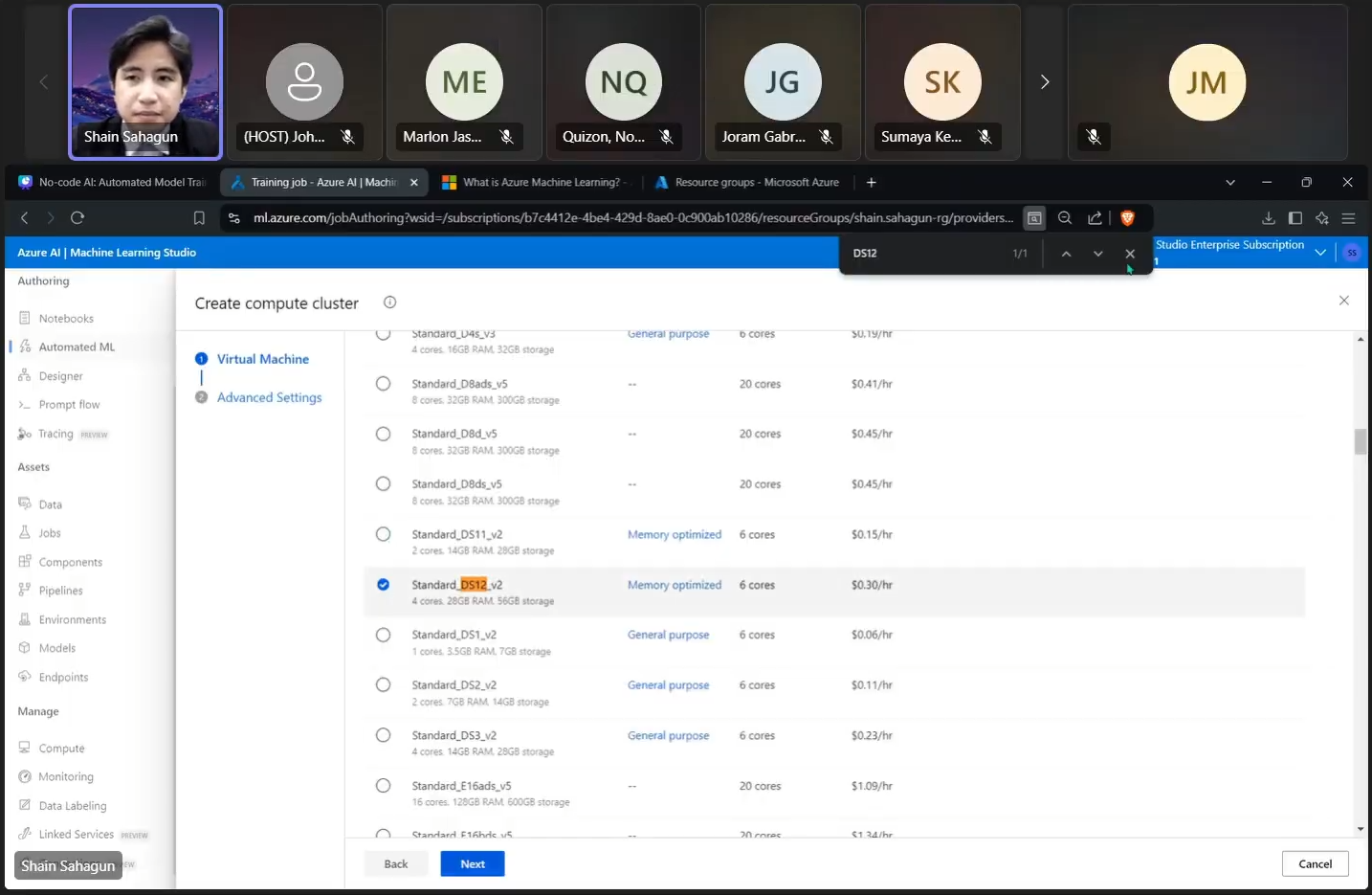Click the VM list scroll down arrow
The height and width of the screenshot is (895, 1372).
tap(1361, 829)
